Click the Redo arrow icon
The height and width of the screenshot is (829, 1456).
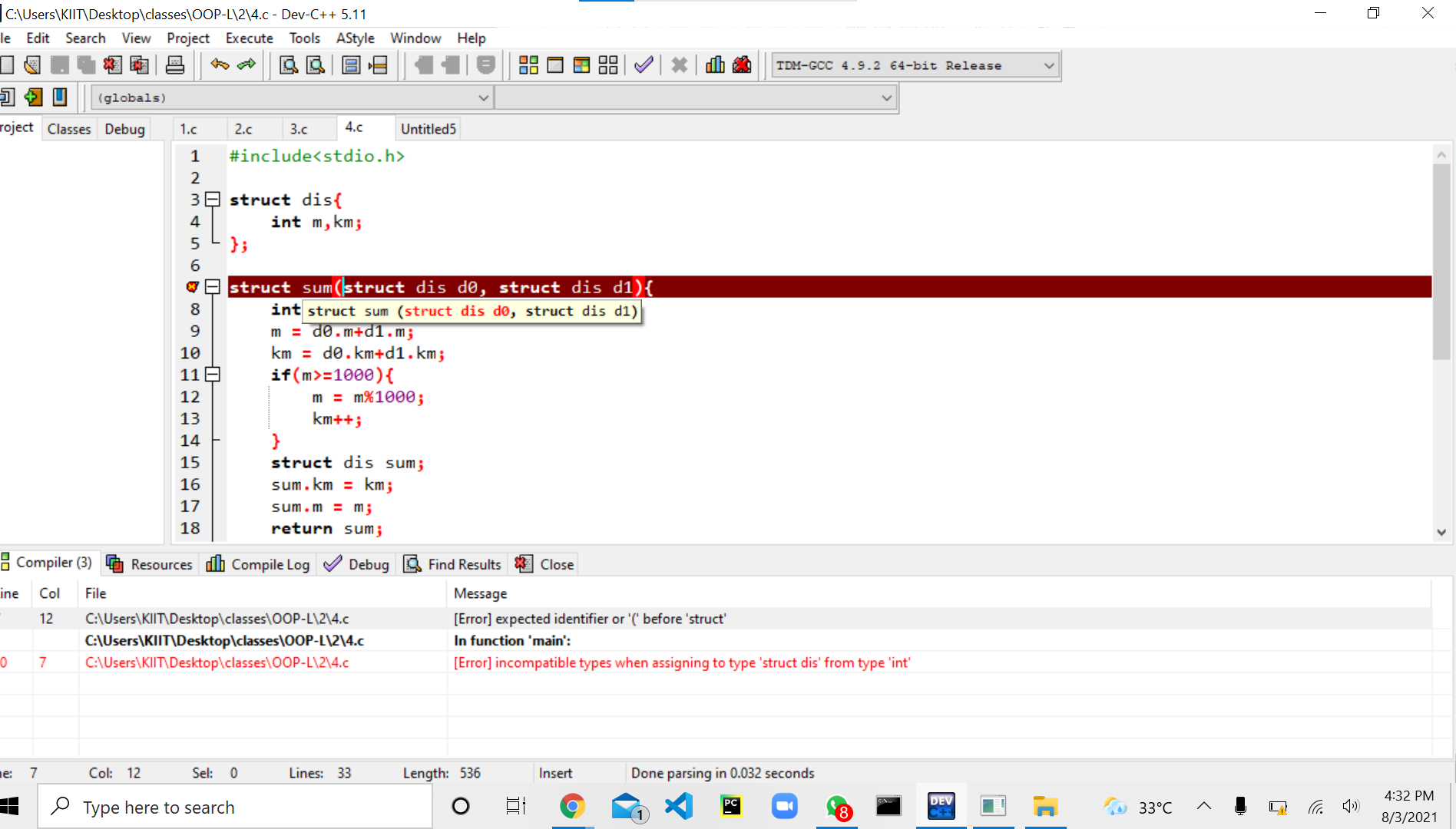pyautogui.click(x=247, y=65)
